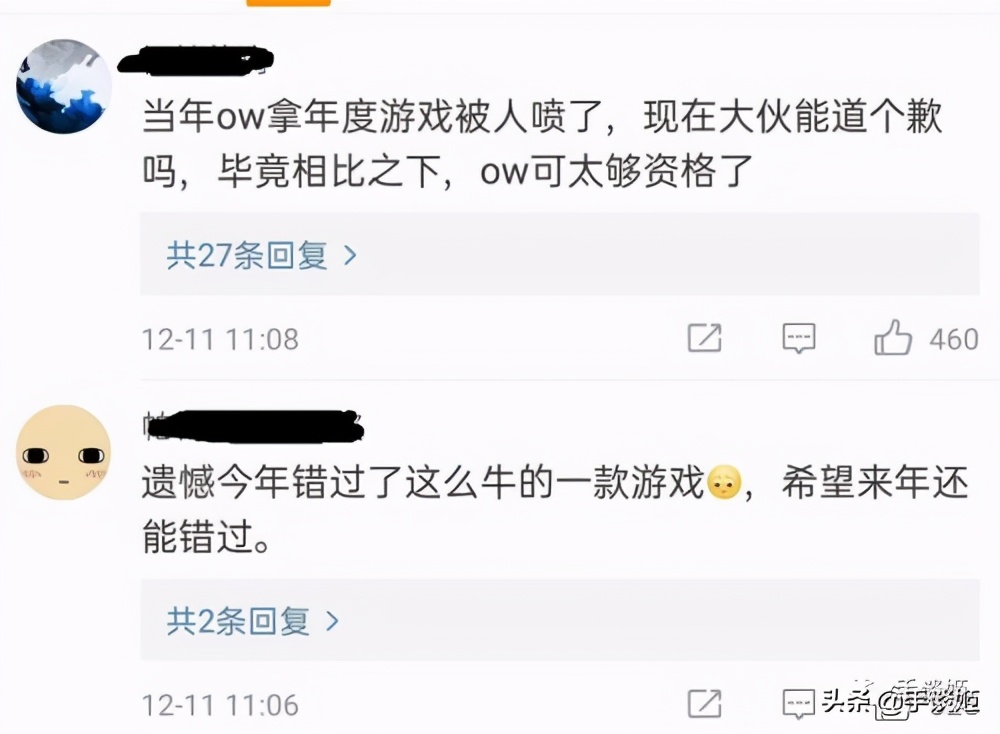
Task: Open the beige cartoon face avatar profile
Action: point(64,452)
